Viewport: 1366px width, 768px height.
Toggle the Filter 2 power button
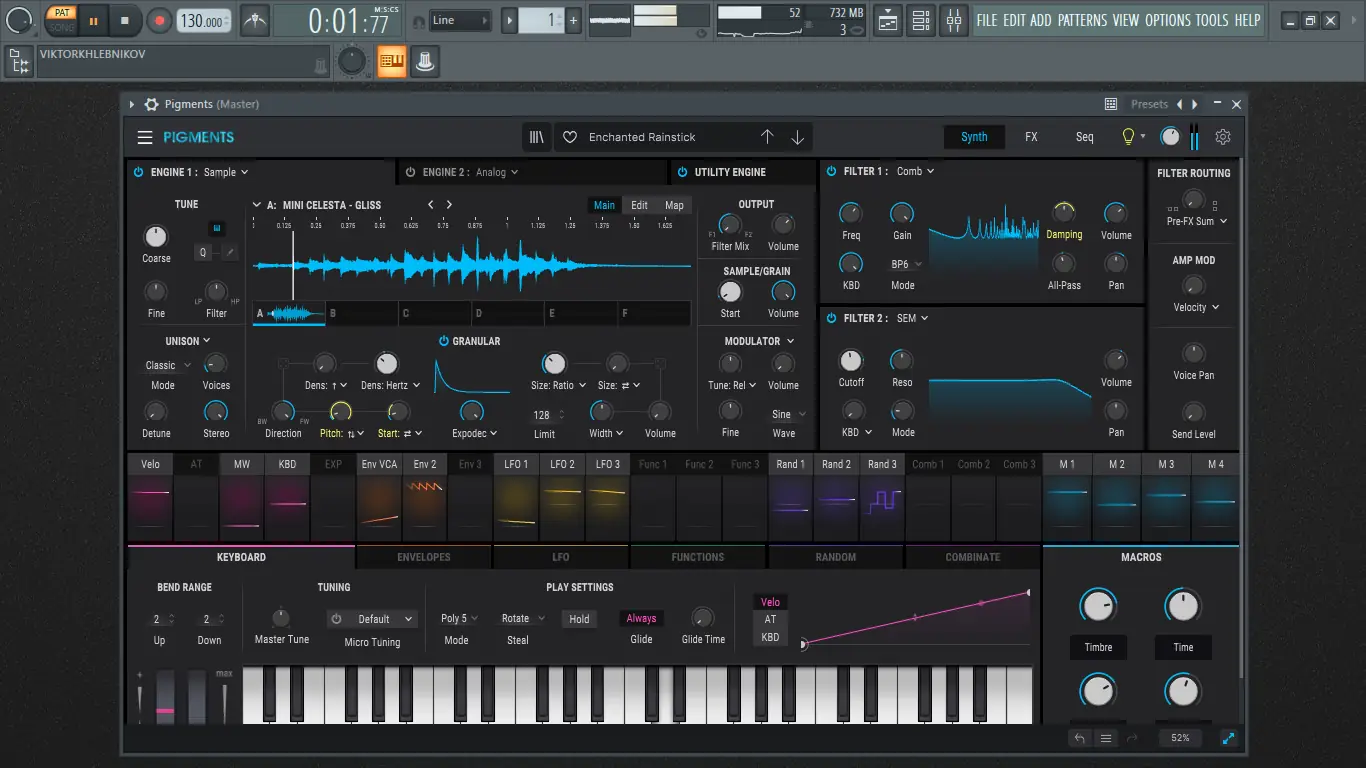pyautogui.click(x=831, y=318)
